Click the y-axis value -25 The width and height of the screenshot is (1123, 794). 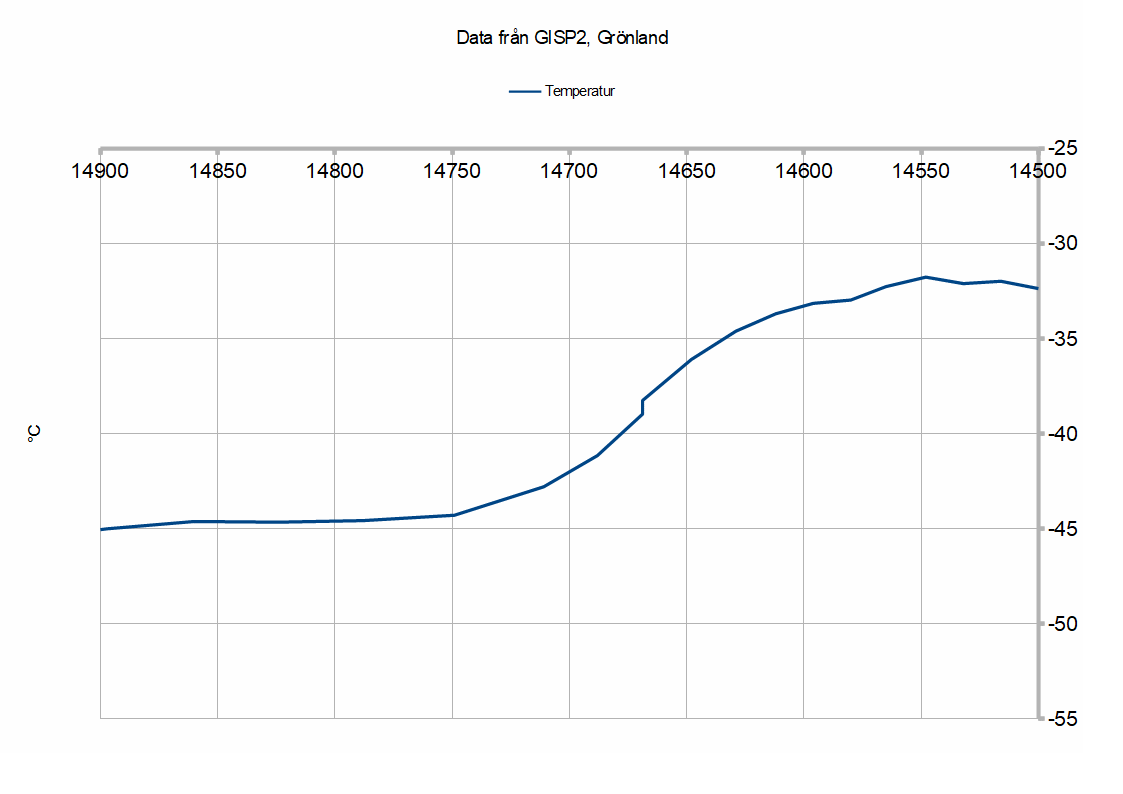[x=1063, y=148]
